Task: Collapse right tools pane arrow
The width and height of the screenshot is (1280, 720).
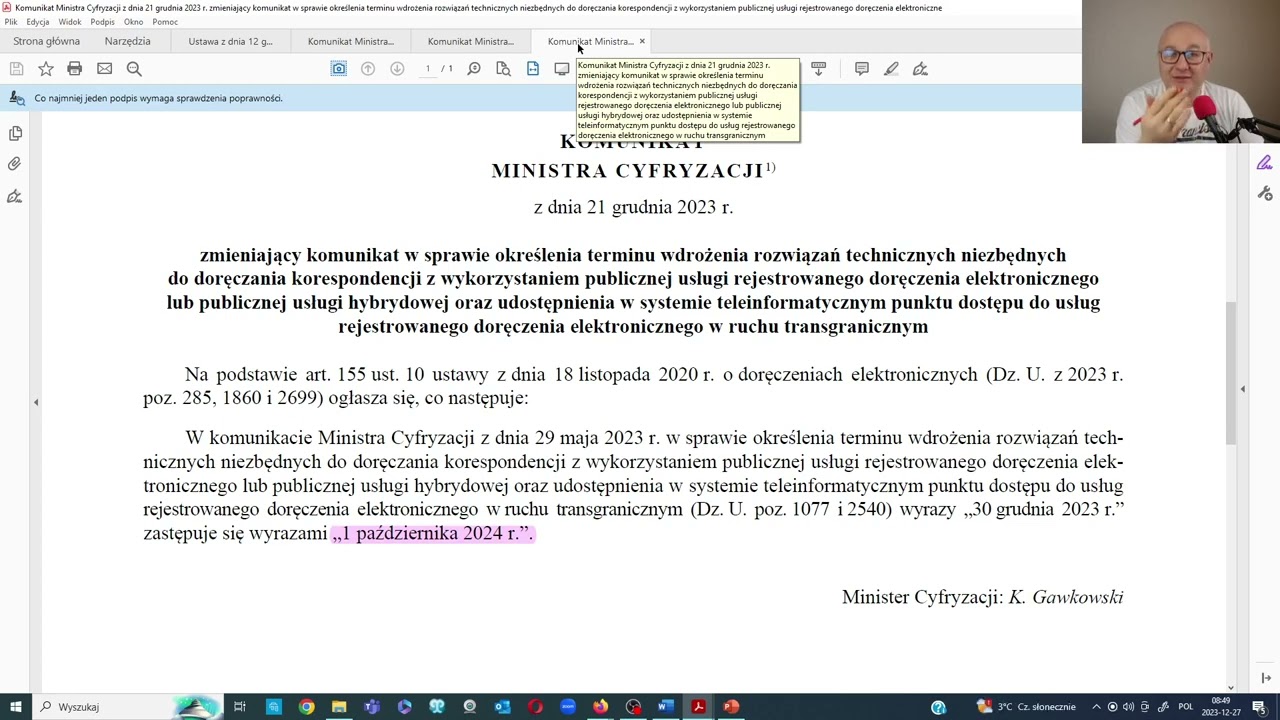Action: tap(1243, 389)
